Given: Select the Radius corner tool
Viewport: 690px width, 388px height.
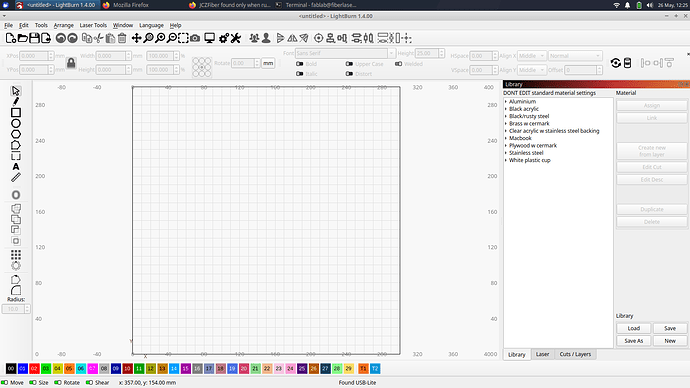Looking at the screenshot, I should pos(16,290).
